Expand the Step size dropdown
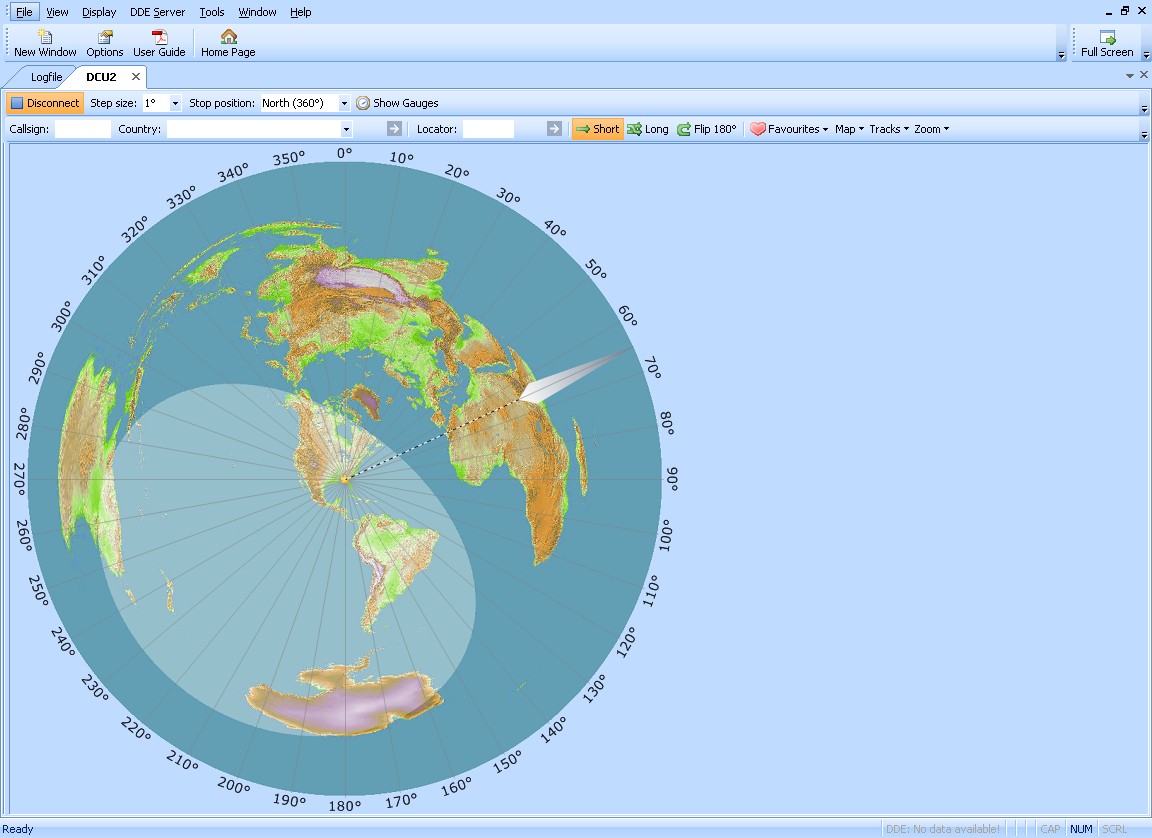 176,103
